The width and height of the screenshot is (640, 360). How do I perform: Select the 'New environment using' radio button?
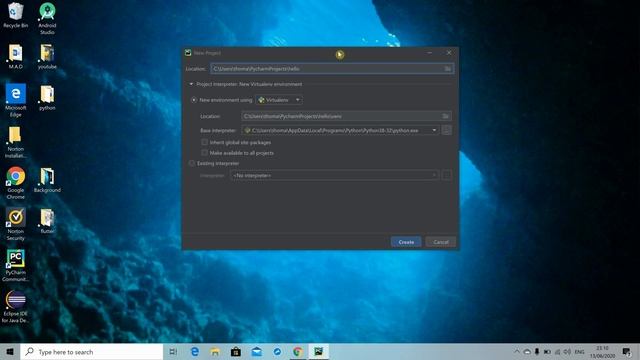193,100
